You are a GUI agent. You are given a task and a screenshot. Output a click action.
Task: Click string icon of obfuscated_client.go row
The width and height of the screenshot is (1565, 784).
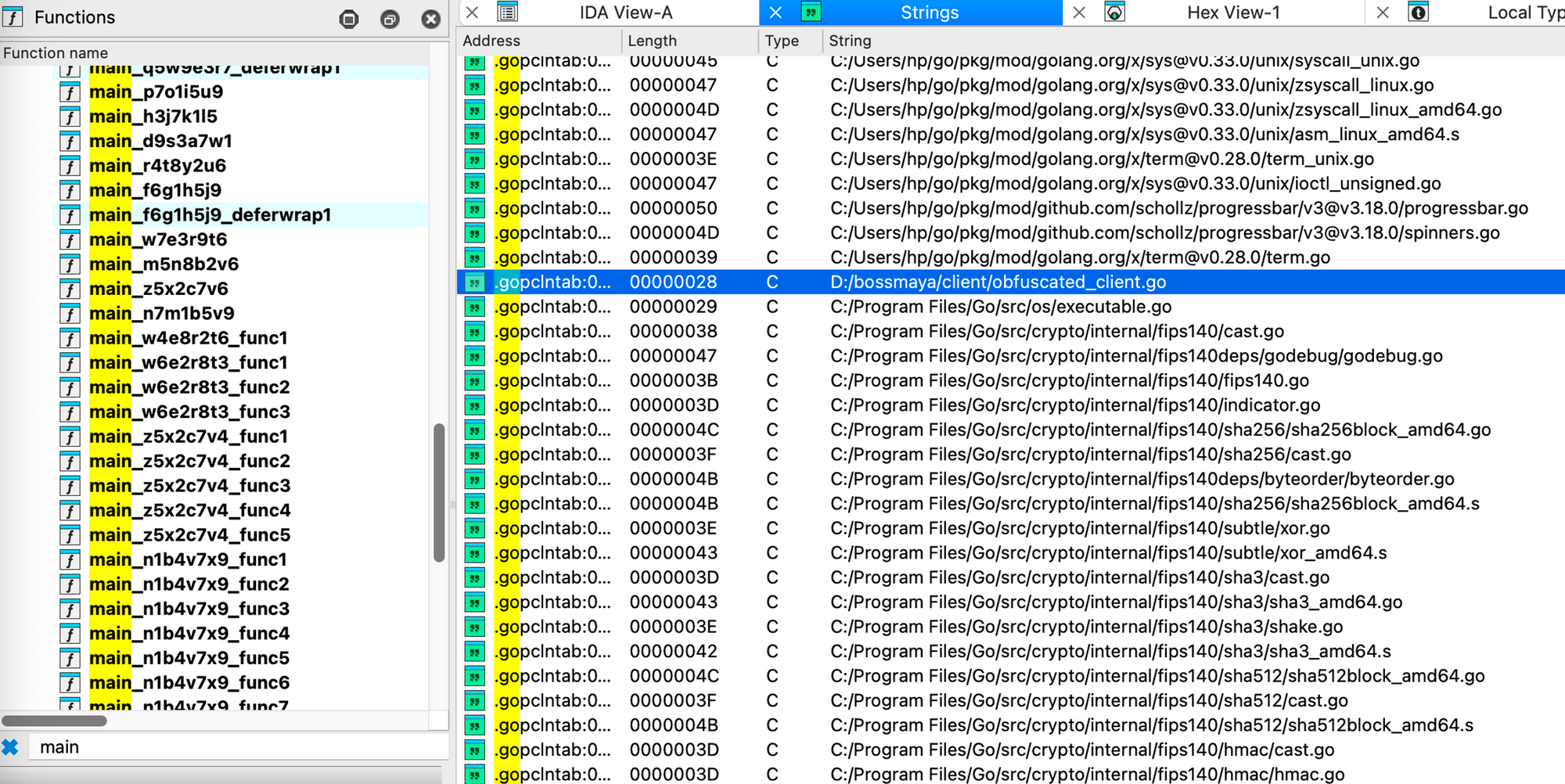pyautogui.click(x=474, y=282)
